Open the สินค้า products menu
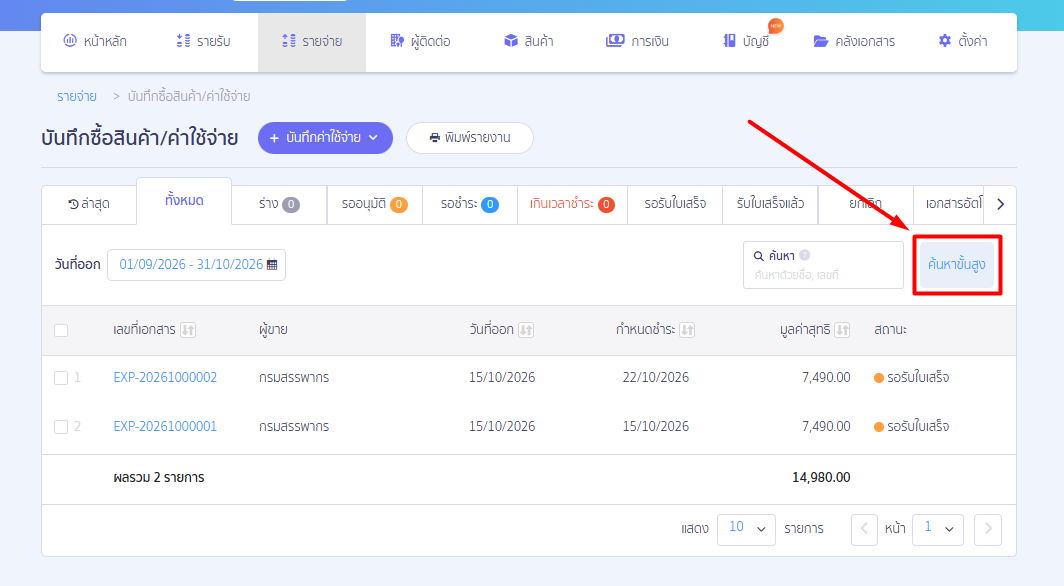Image resolution: width=1064 pixels, height=586 pixels. click(529, 41)
